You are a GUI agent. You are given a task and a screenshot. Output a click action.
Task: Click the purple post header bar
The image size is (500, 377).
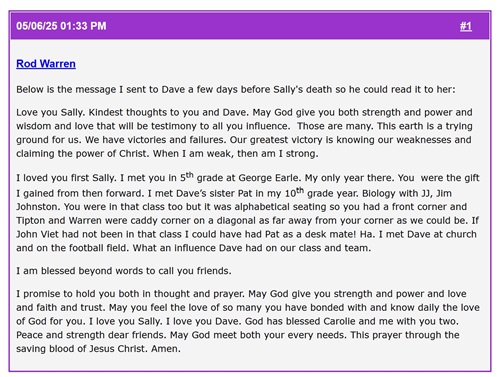coord(250,26)
